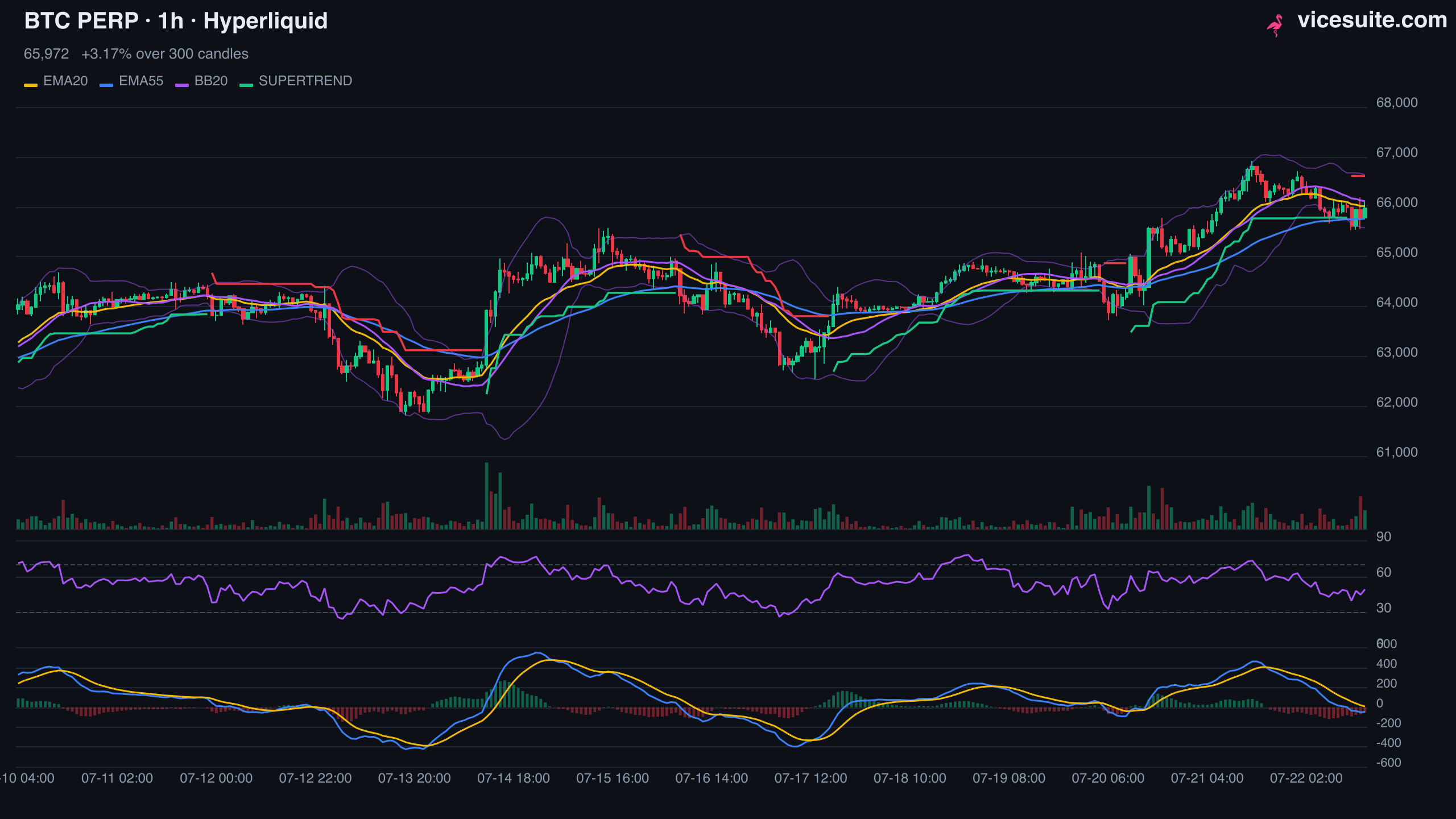This screenshot has height=819, width=1456.
Task: Click the 67,000 price axis label
Action: 1397,152
